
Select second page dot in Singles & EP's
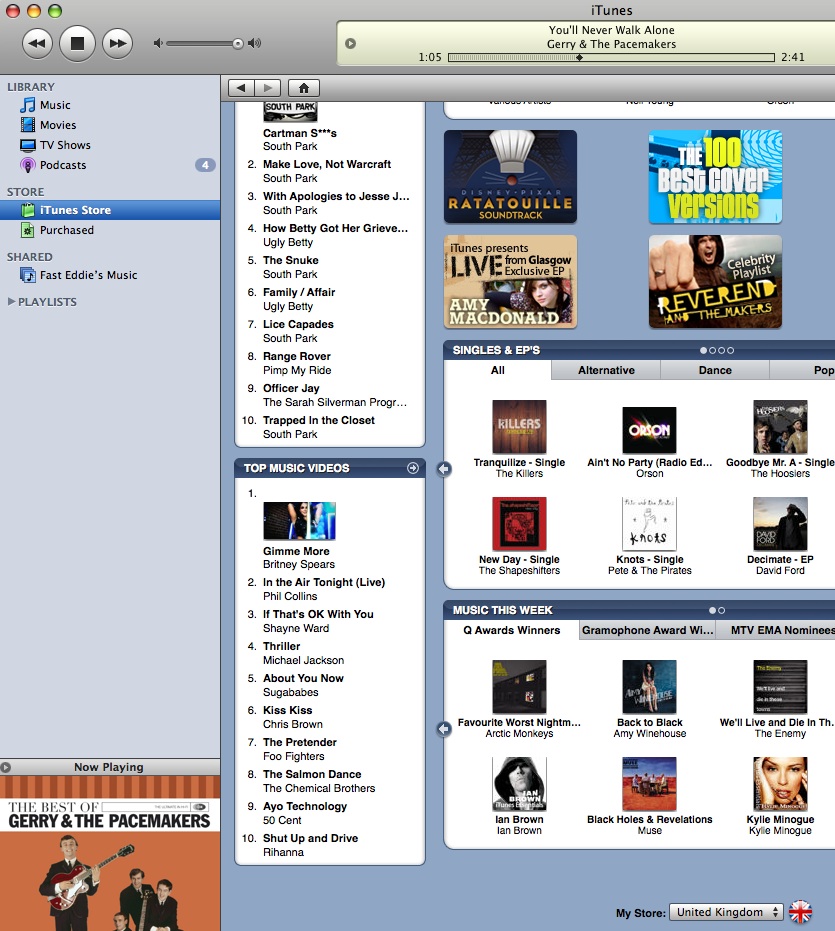click(x=713, y=350)
